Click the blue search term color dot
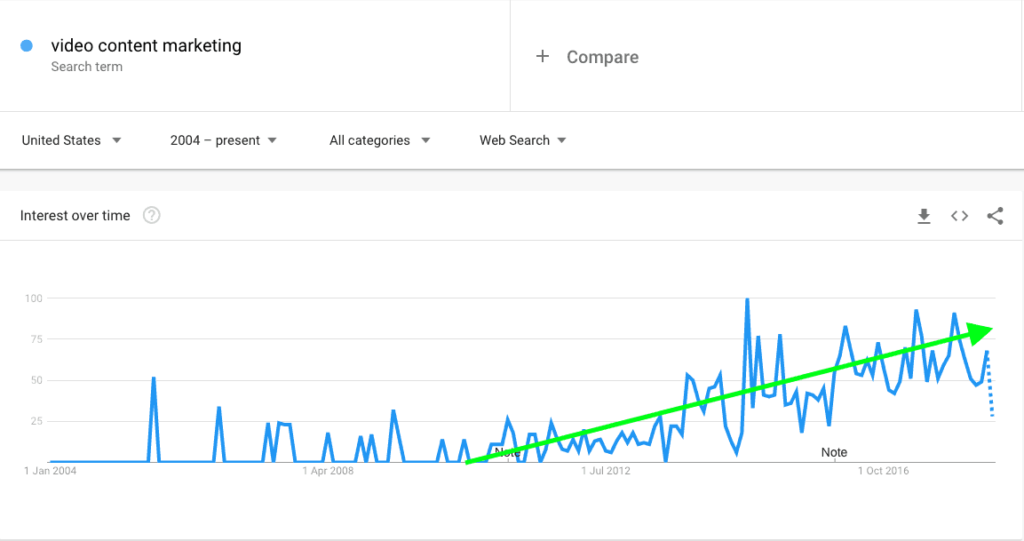 click(27, 46)
